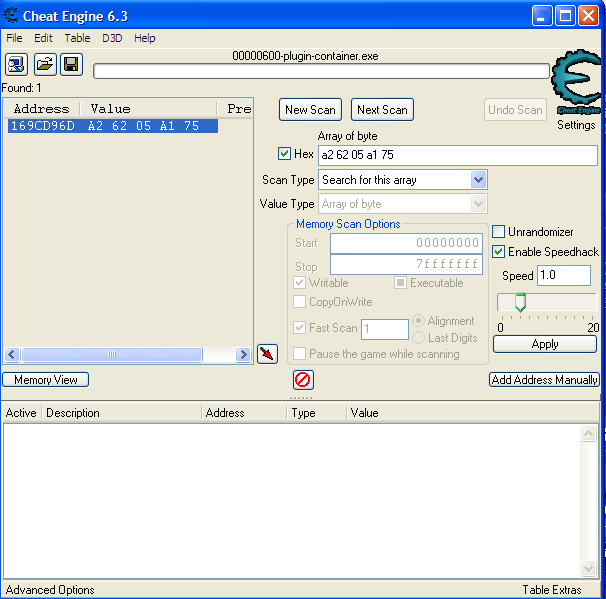
Task: Click the Undo Scan button
Action: tap(515, 110)
